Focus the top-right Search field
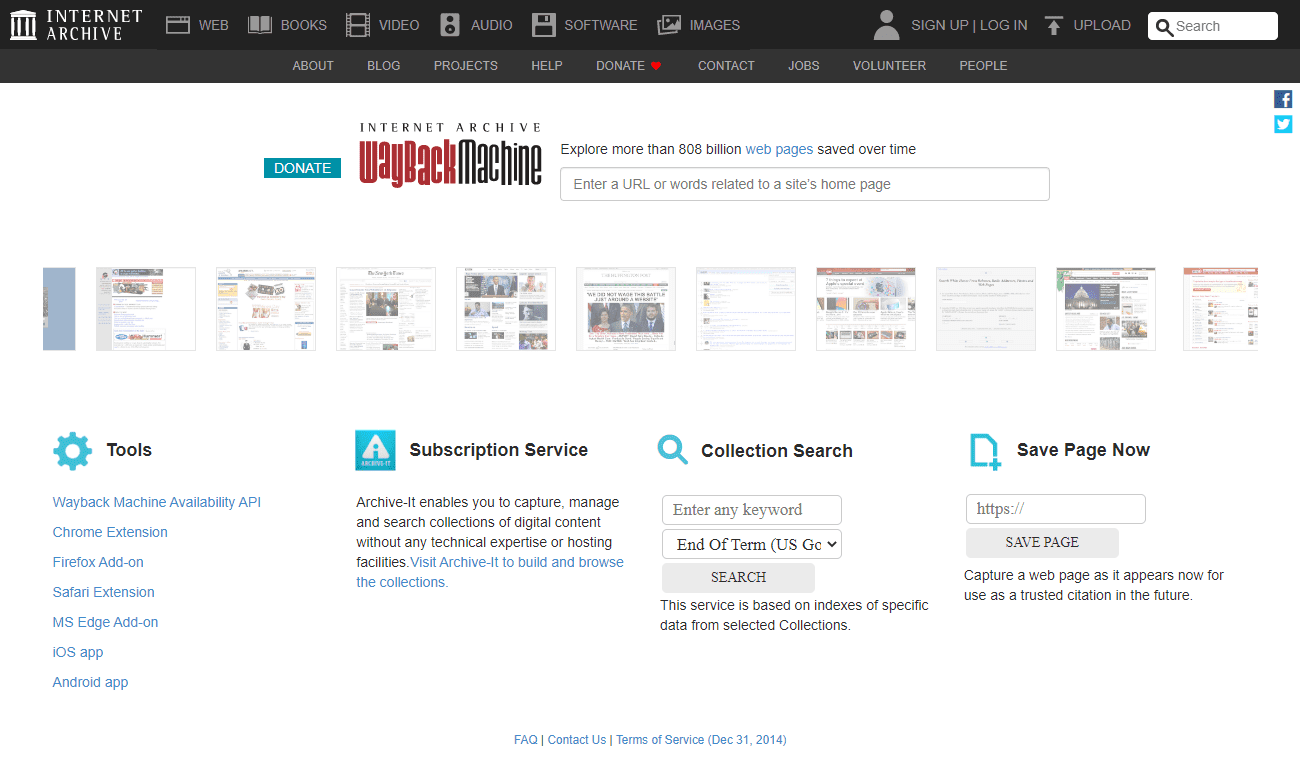Screen dimensions: 1300x780 point(1213,26)
